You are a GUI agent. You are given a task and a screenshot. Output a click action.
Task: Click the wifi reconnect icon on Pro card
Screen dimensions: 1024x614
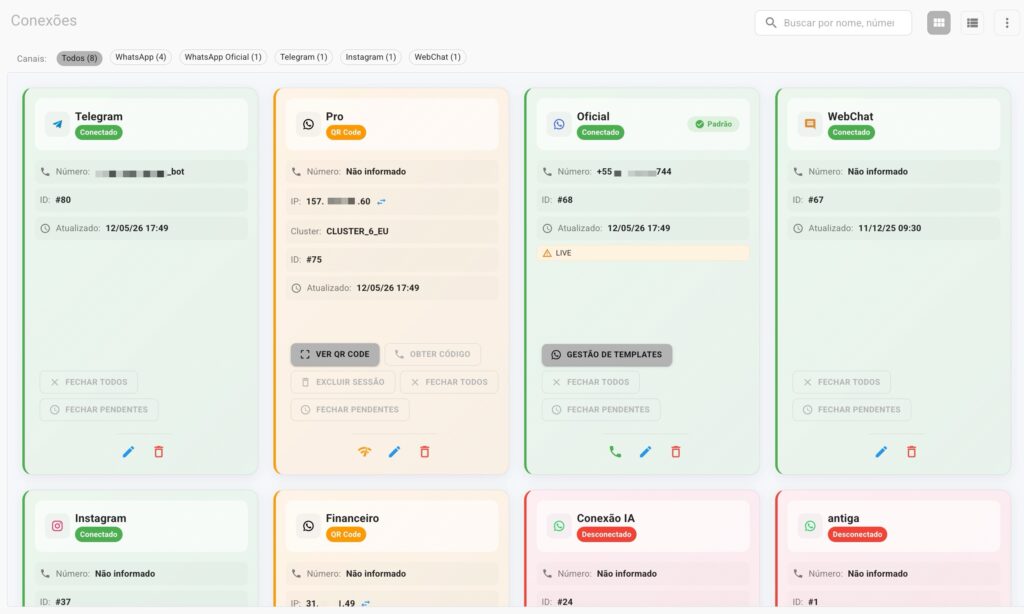click(364, 451)
